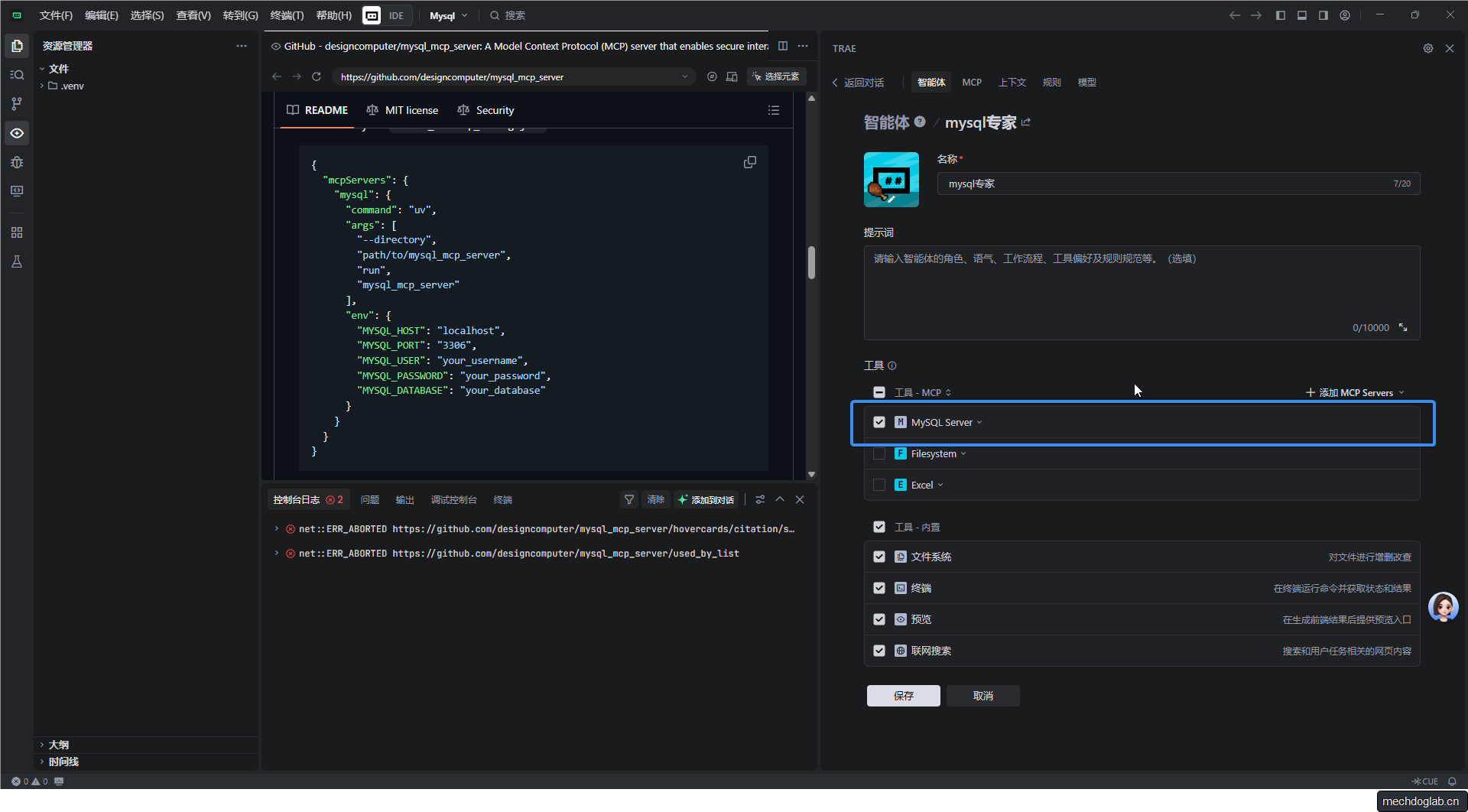Open the README outline list icon

pyautogui.click(x=773, y=110)
